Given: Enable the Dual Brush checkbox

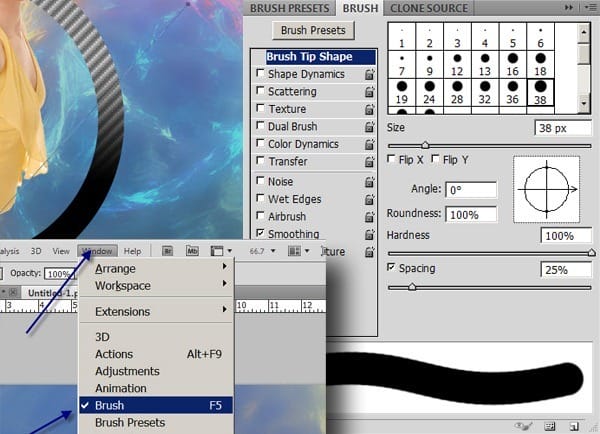Looking at the screenshot, I should [260, 125].
